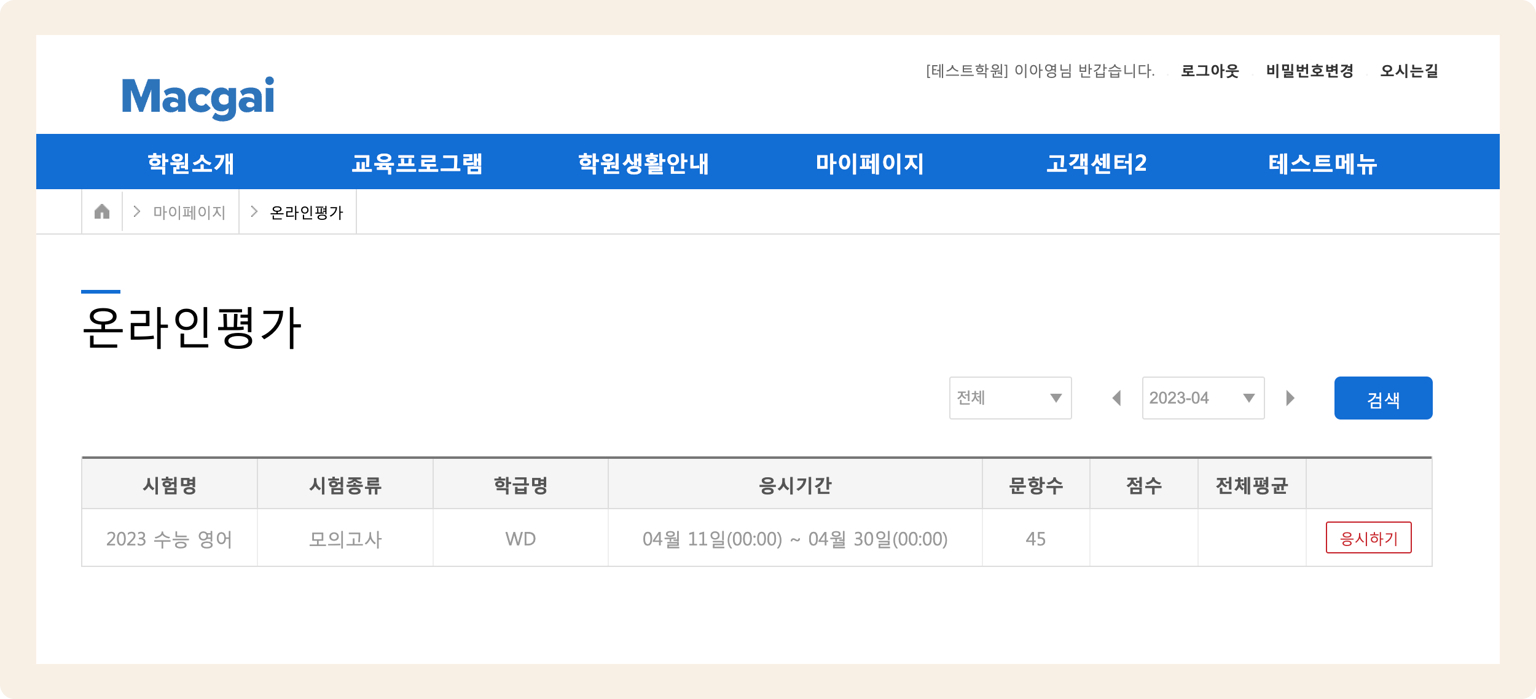Click 마이페이지 in the breadcrumb
This screenshot has width=1536, height=699.
[189, 212]
